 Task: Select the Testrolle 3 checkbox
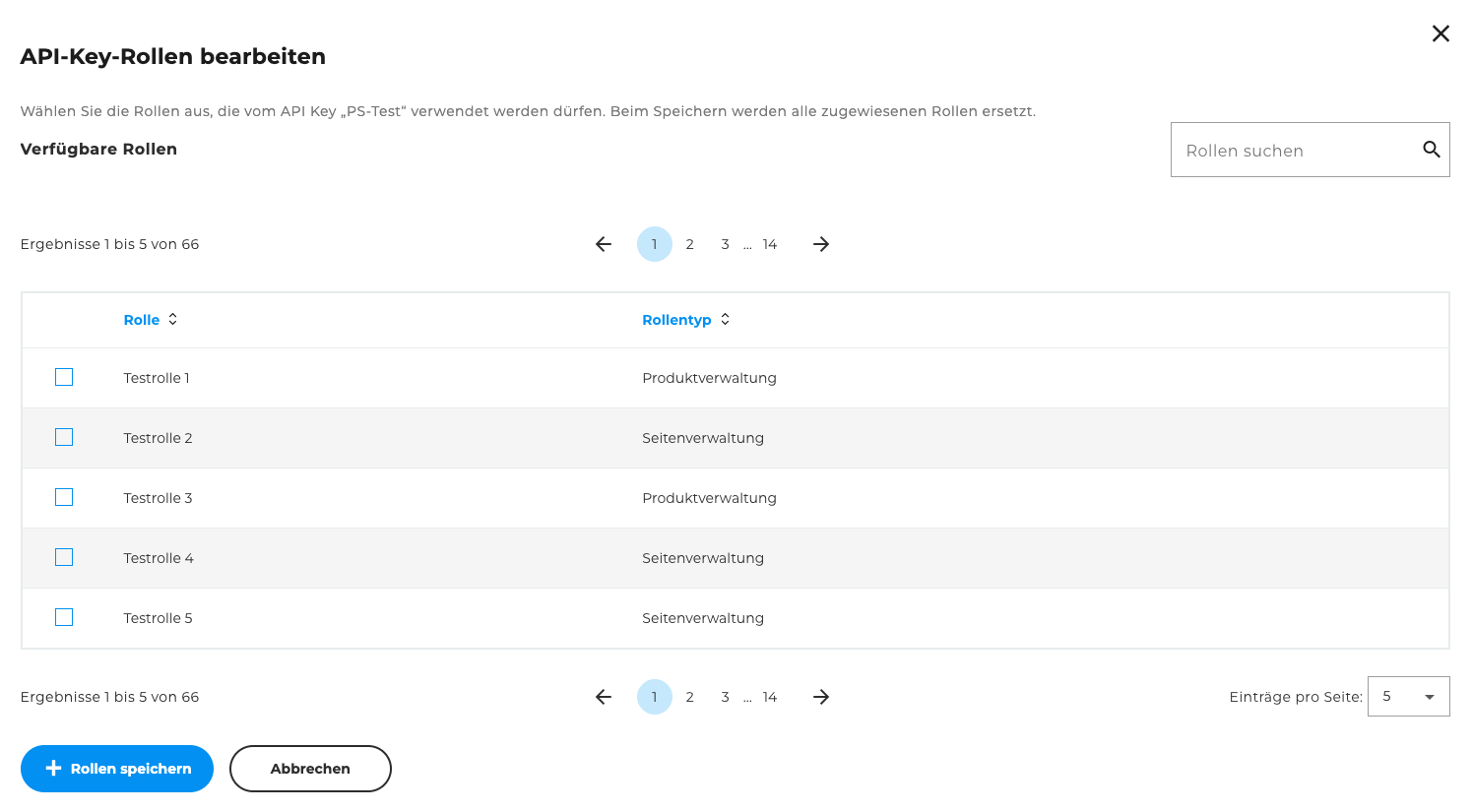click(64, 497)
